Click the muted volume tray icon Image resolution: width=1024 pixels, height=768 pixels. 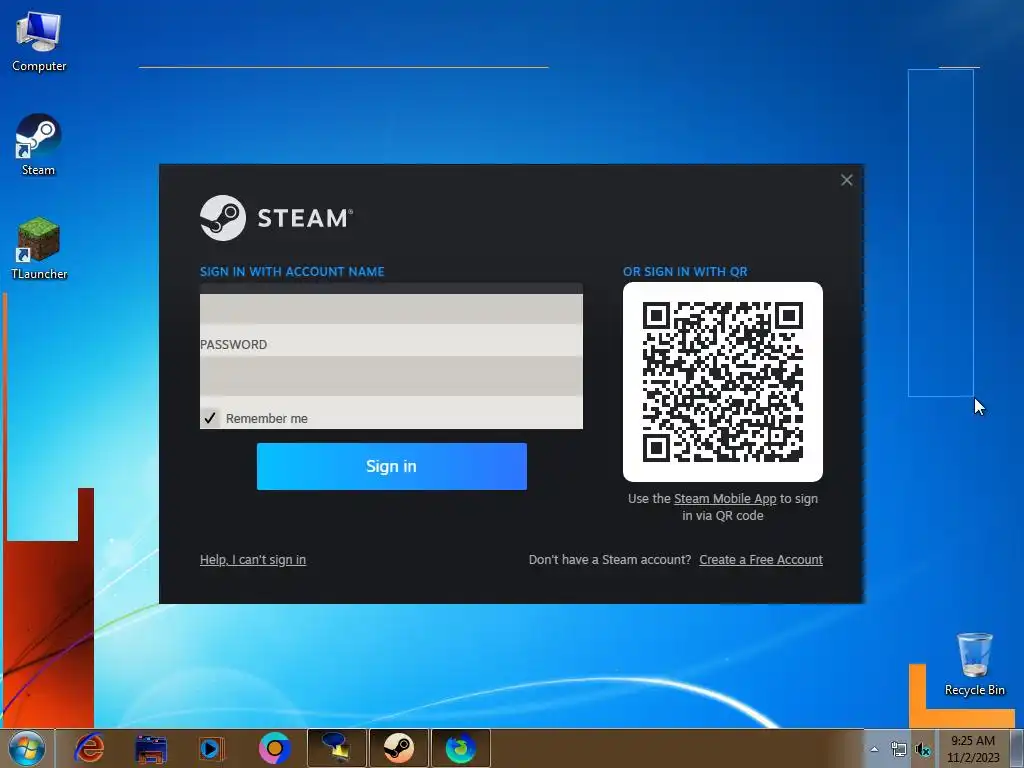923,749
